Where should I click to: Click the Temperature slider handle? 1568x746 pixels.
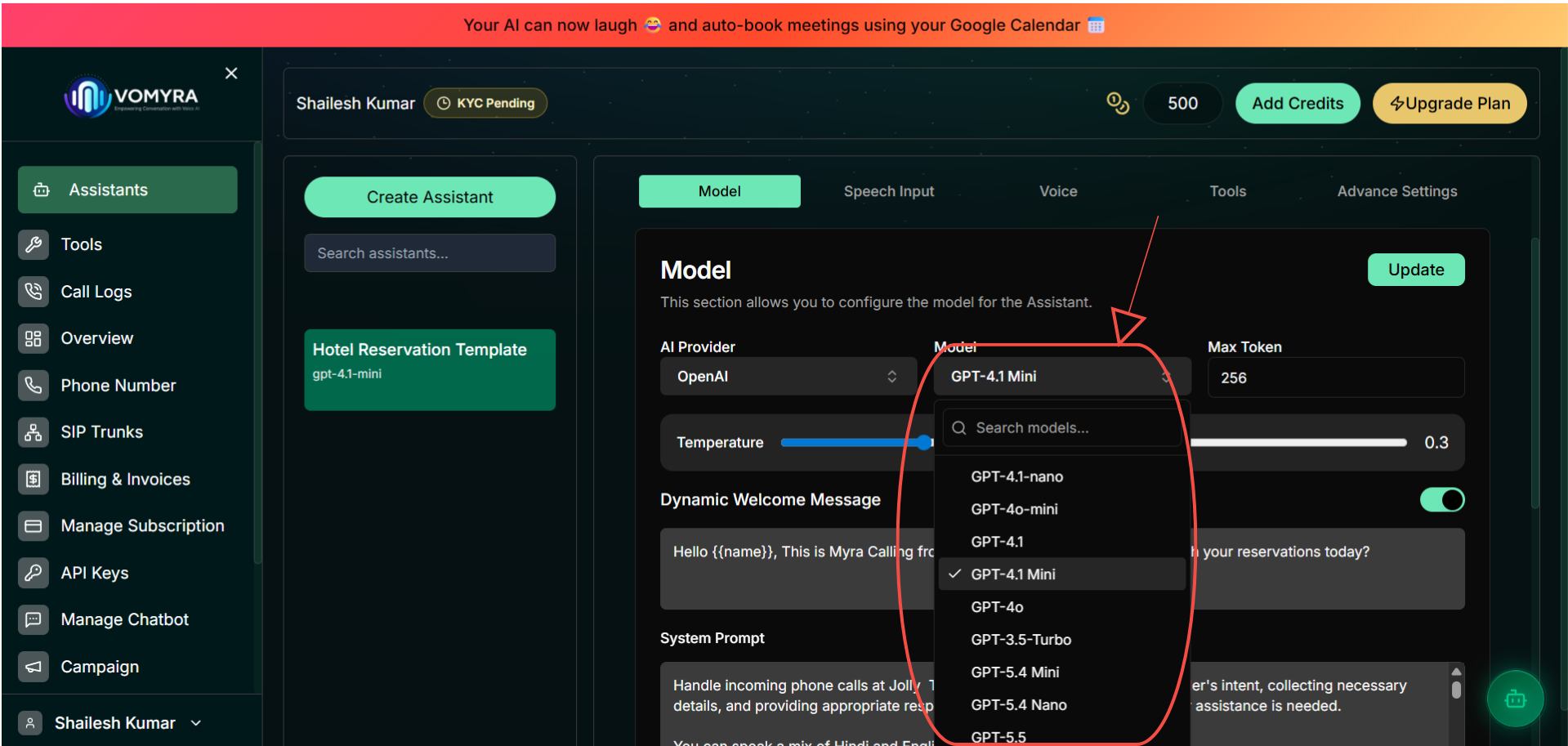(924, 442)
